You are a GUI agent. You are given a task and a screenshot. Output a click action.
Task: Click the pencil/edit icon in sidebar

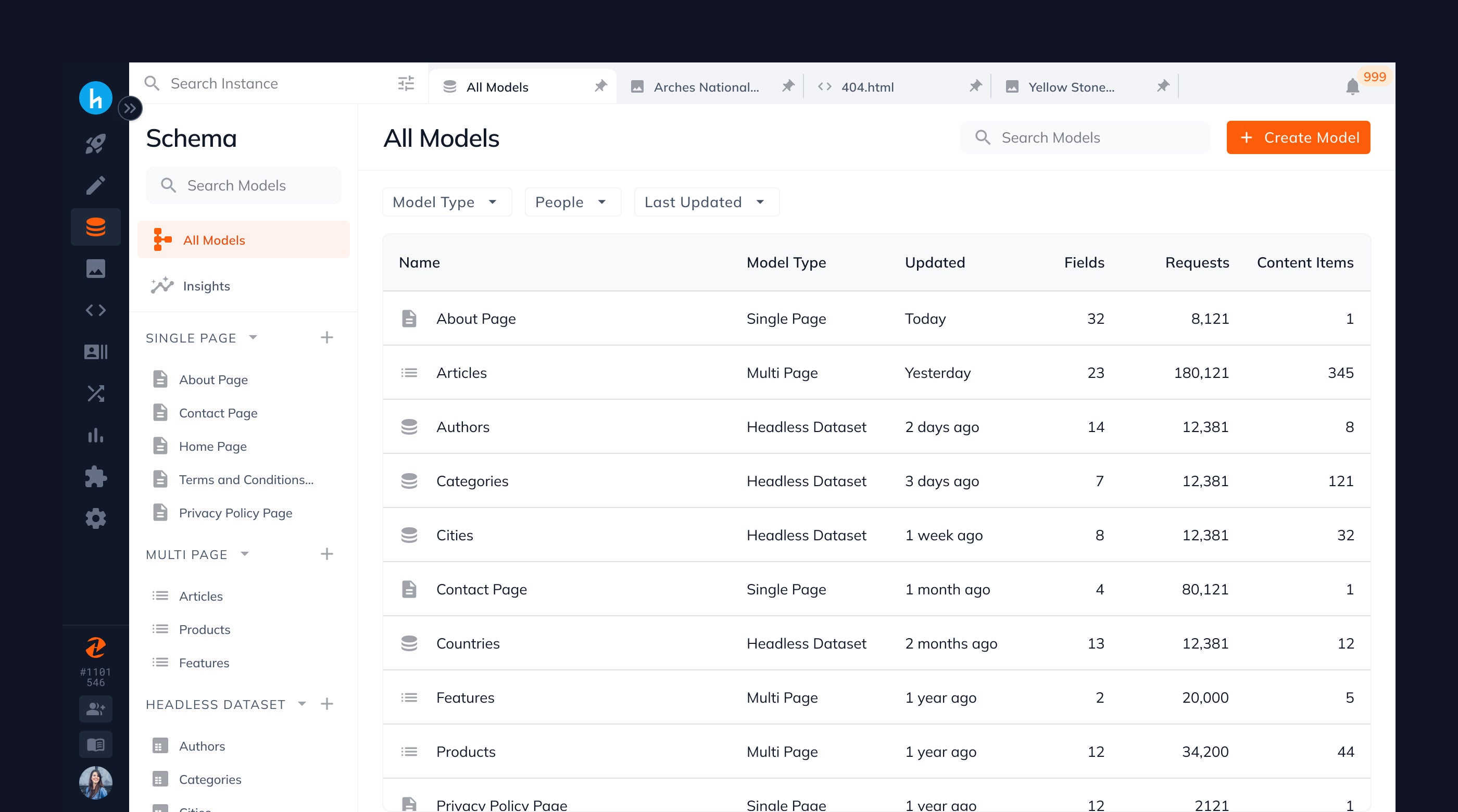96,185
